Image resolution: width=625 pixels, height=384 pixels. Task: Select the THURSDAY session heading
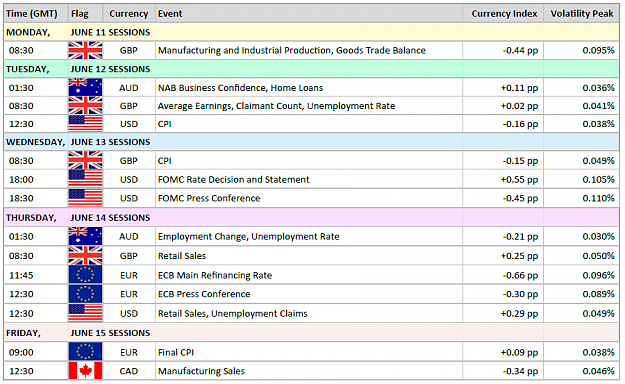pyautogui.click(x=31, y=218)
